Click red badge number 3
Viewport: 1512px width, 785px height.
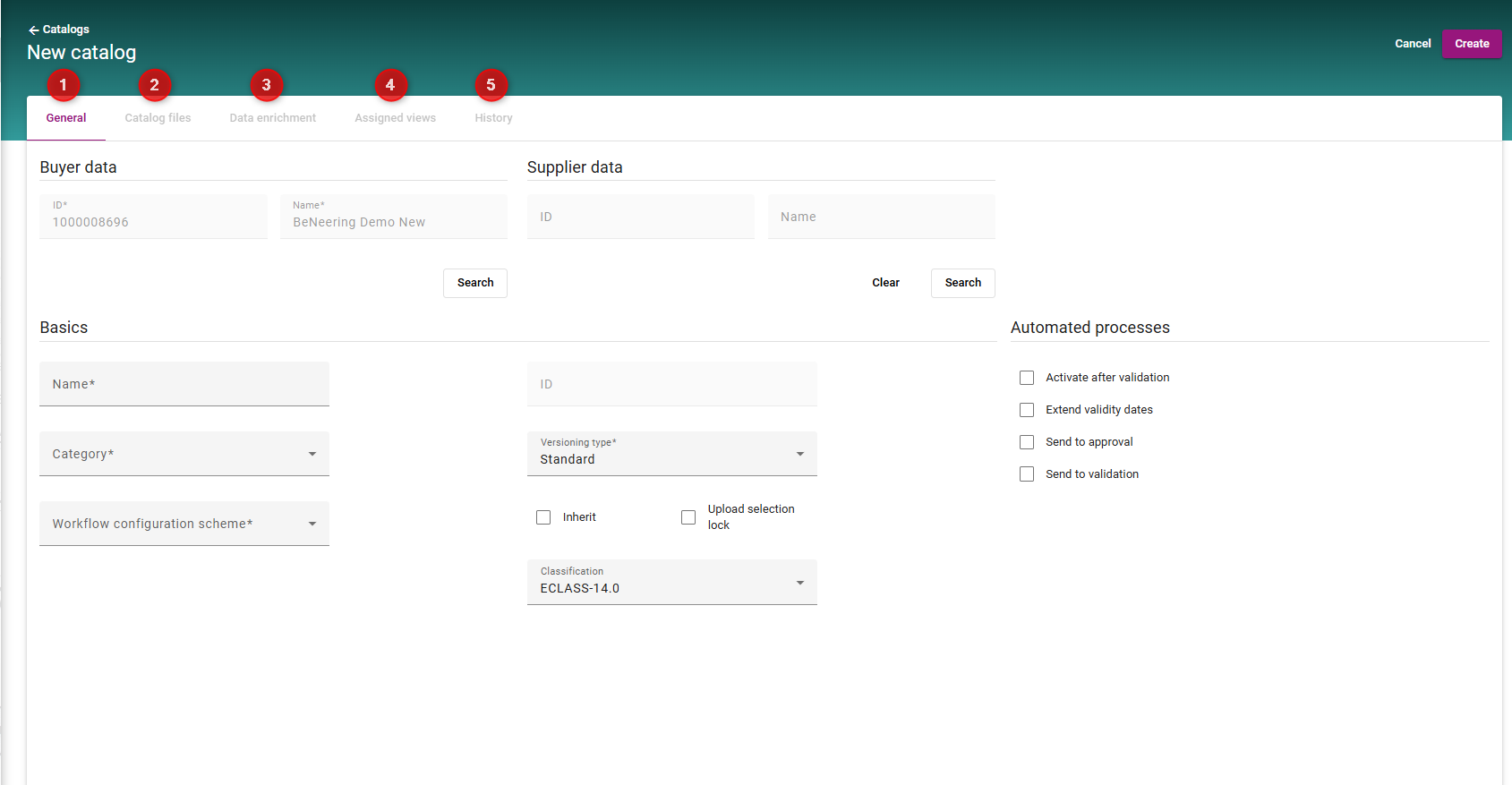tap(266, 85)
